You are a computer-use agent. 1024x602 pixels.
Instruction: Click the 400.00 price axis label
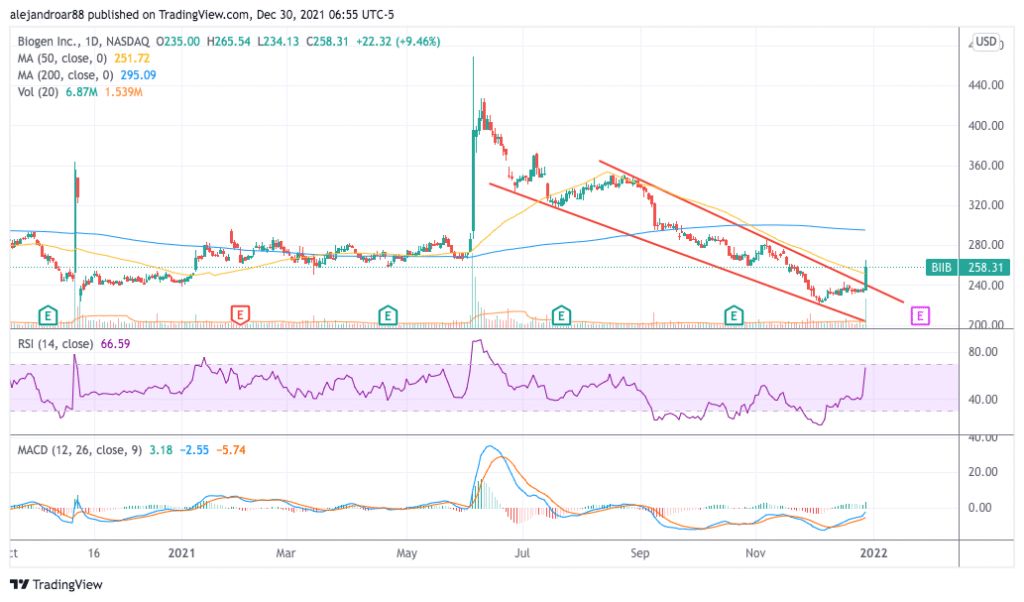tap(986, 125)
